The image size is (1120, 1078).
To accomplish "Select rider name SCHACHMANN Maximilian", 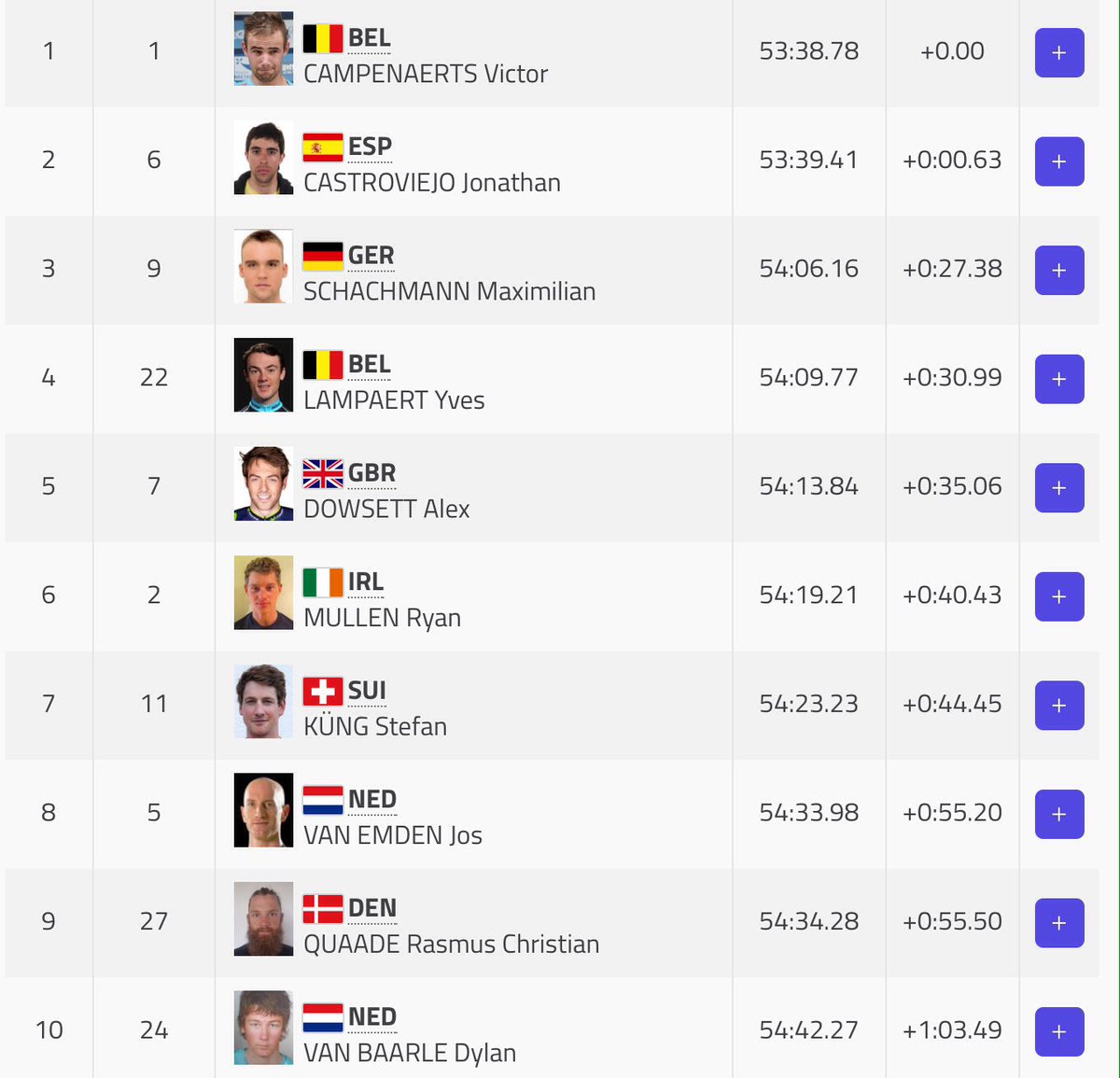I will pos(449,291).
